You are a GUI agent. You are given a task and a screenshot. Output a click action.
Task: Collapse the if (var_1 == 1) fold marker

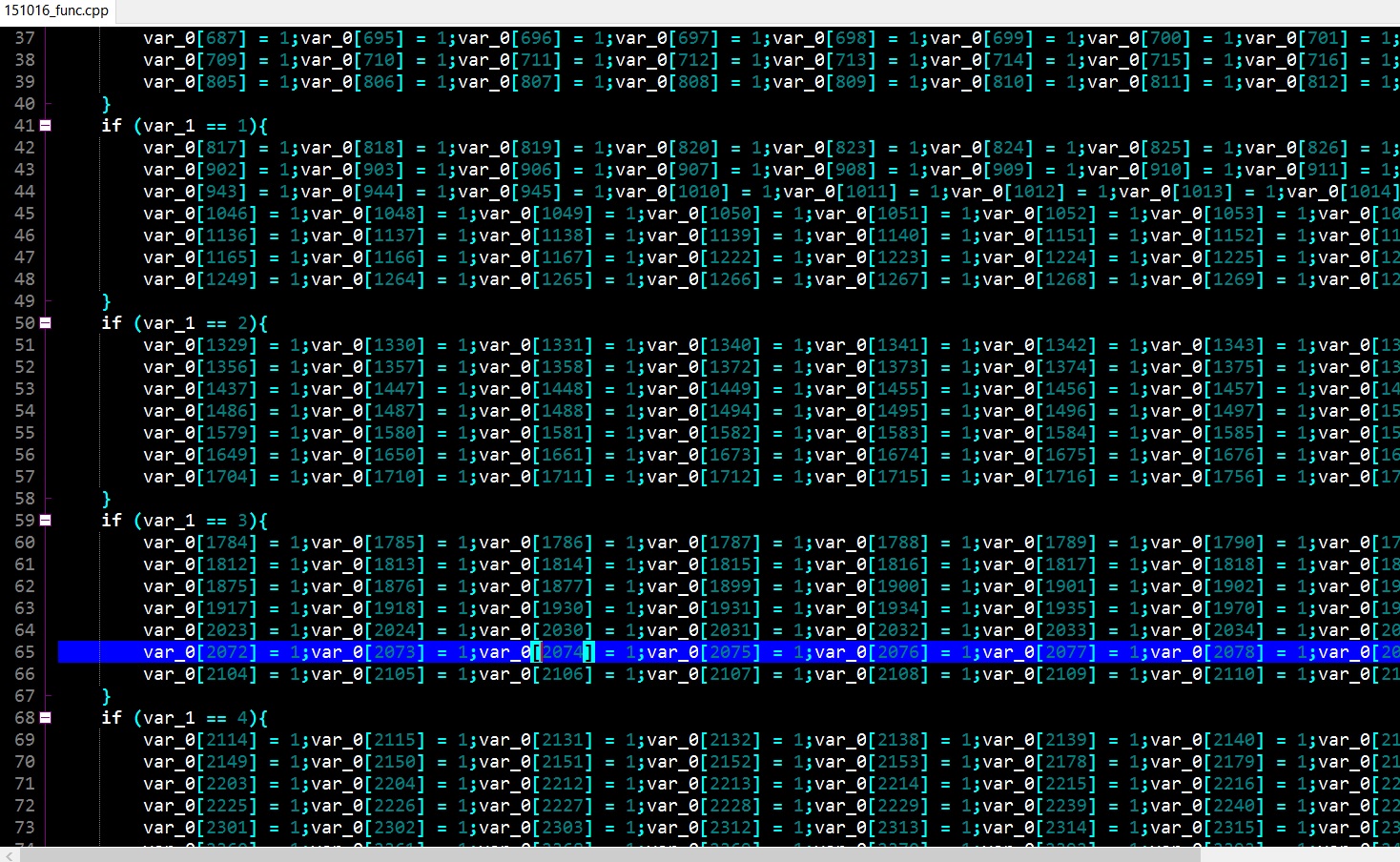(45, 126)
